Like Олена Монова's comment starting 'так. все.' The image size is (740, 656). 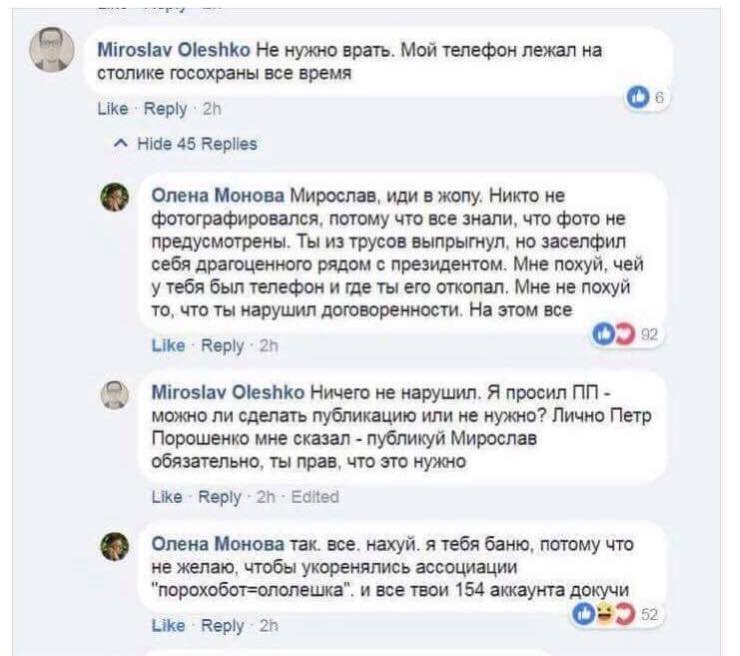(x=168, y=626)
